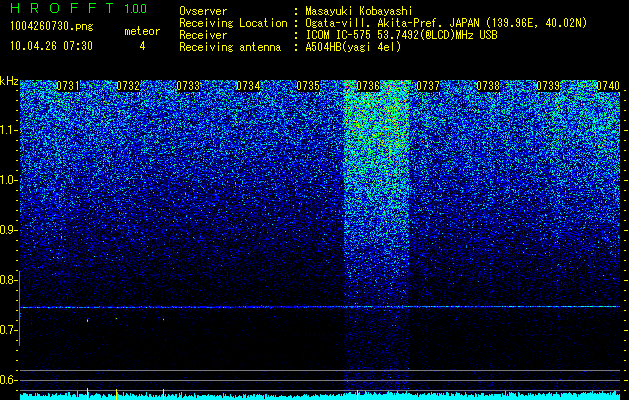Click the first yellow meteor marker after 0731
629x400 pixels.
(x=87, y=394)
